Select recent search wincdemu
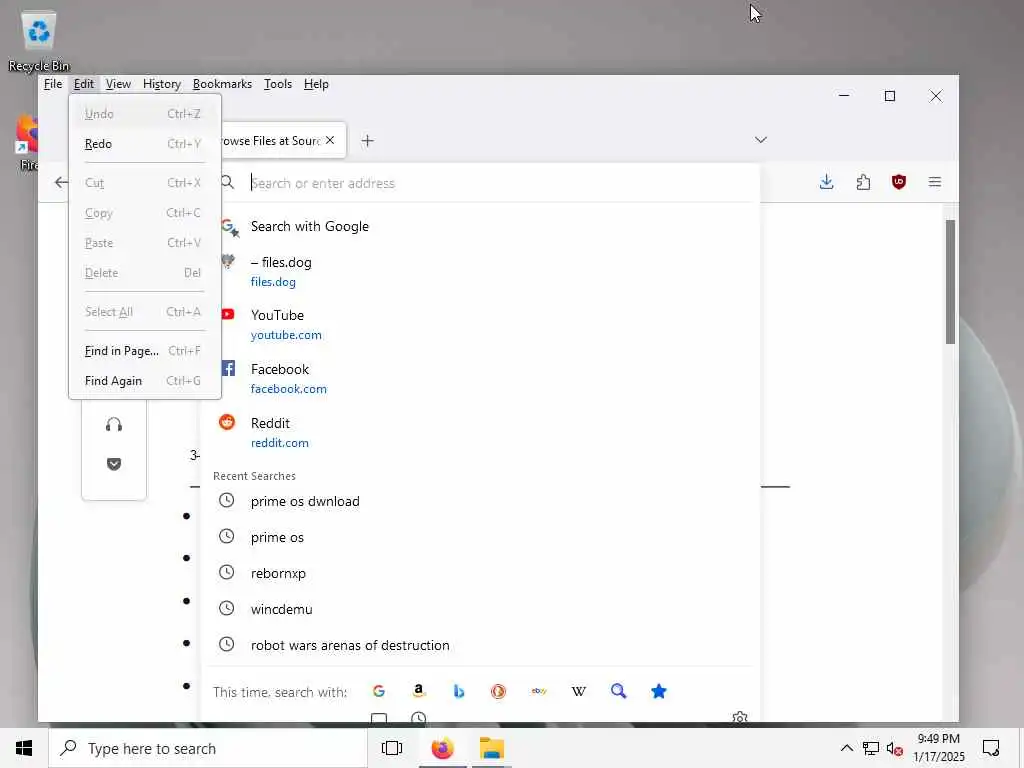The width and height of the screenshot is (1024, 768). coord(482,609)
